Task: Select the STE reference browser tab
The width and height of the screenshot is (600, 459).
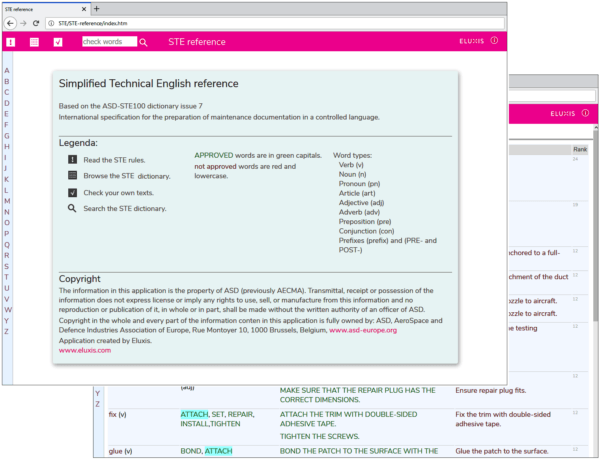Action: click(x=45, y=9)
